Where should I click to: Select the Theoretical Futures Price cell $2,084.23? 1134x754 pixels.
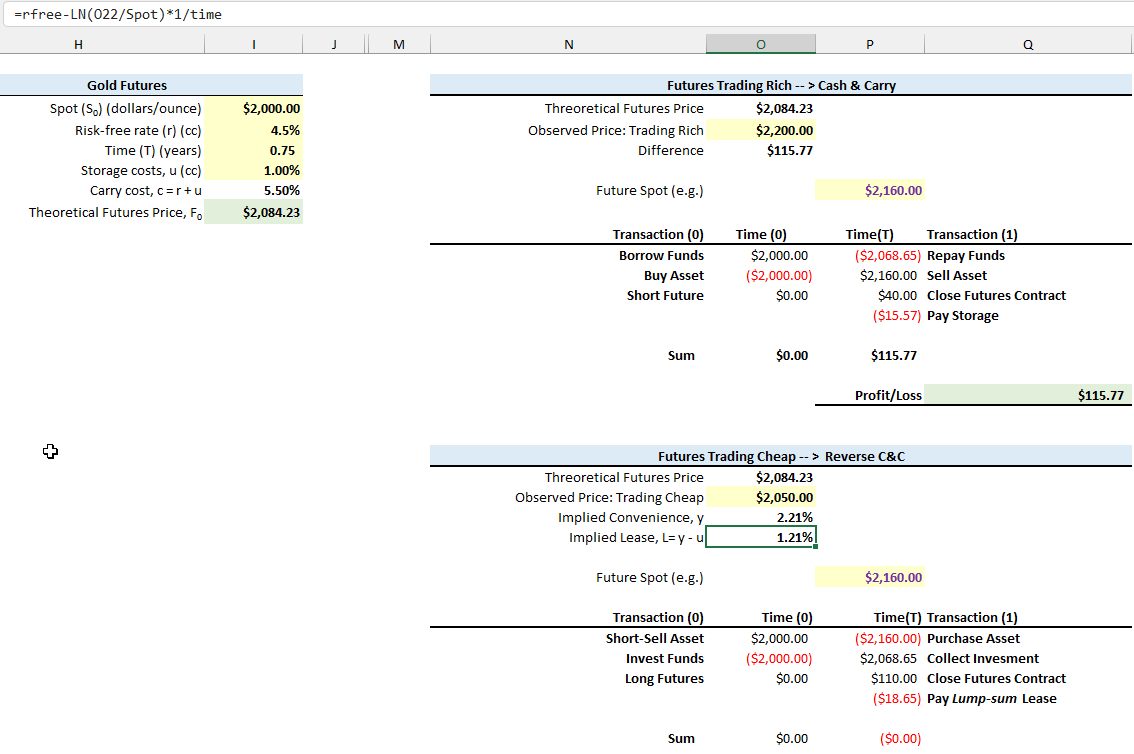(252, 211)
